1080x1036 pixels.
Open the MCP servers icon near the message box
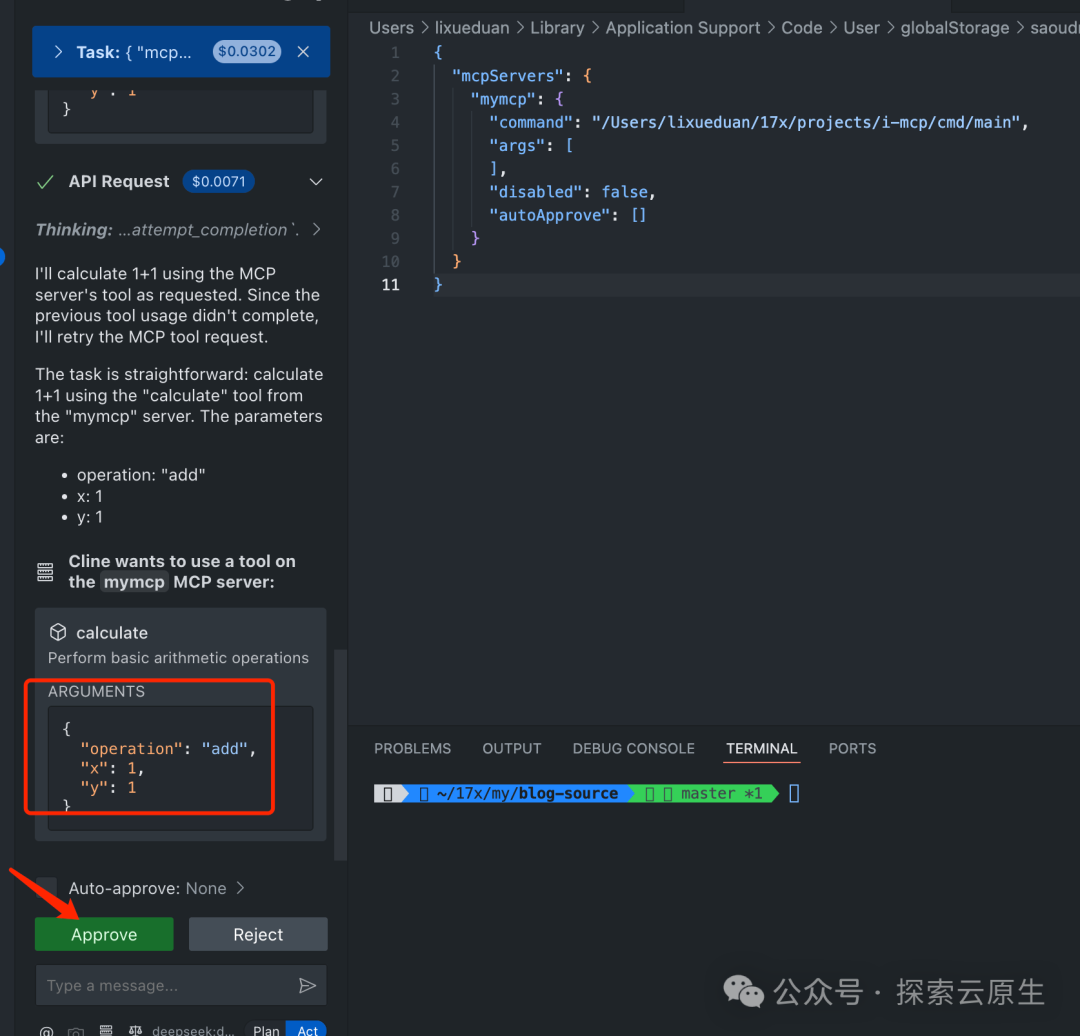pyautogui.click(x=105, y=1030)
